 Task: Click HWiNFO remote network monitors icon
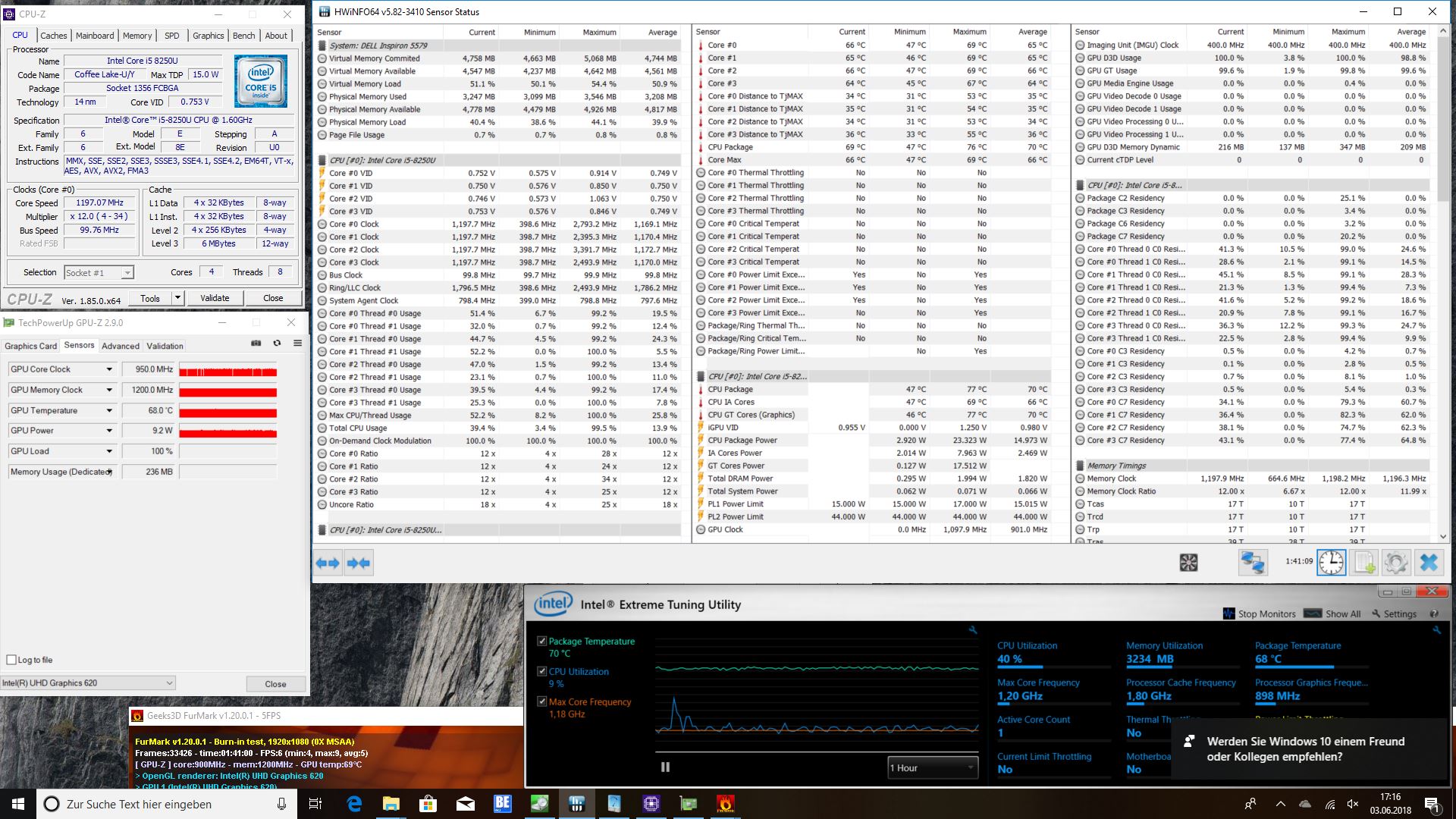pos(1253,563)
